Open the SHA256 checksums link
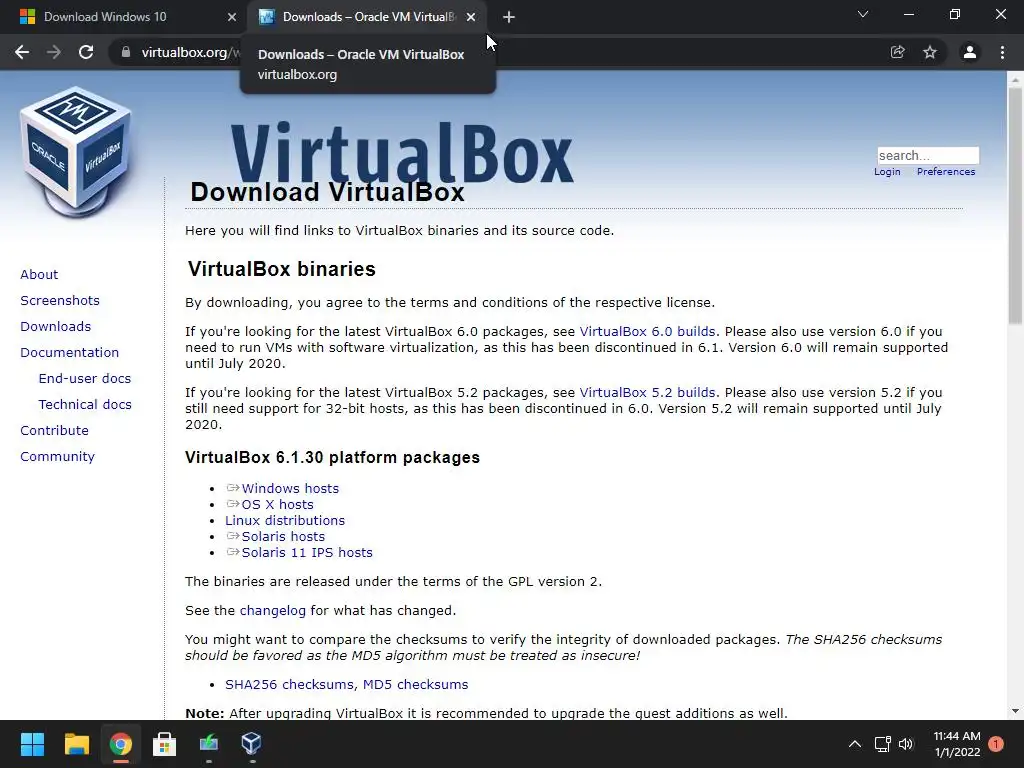1024x768 pixels. point(291,684)
